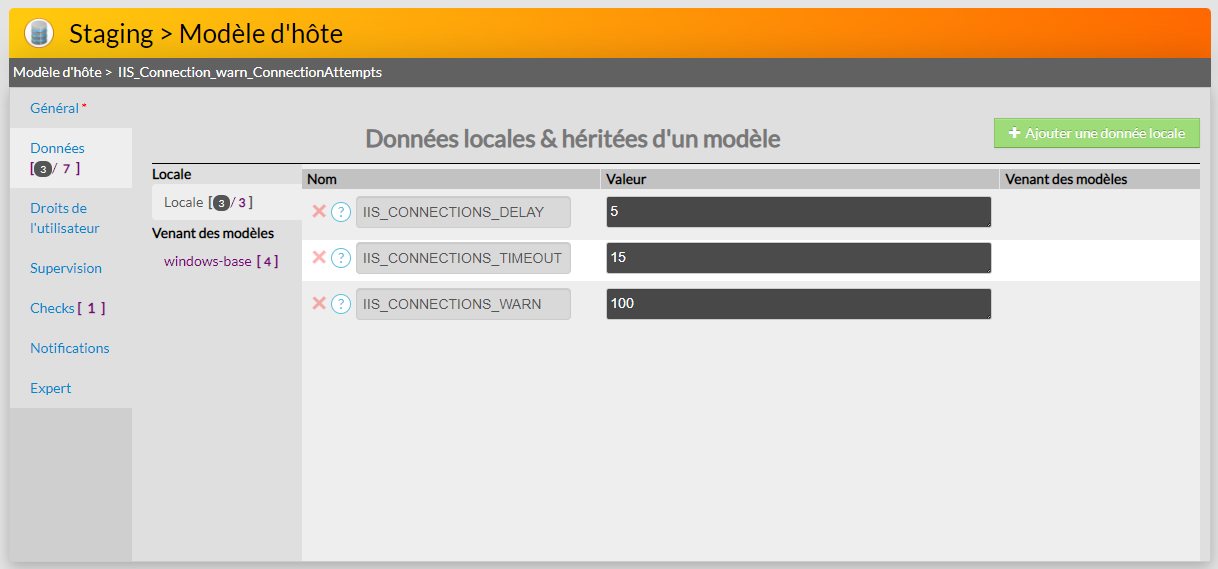The image size is (1218, 569).
Task: Open the Général tab
Action: [x=54, y=108]
